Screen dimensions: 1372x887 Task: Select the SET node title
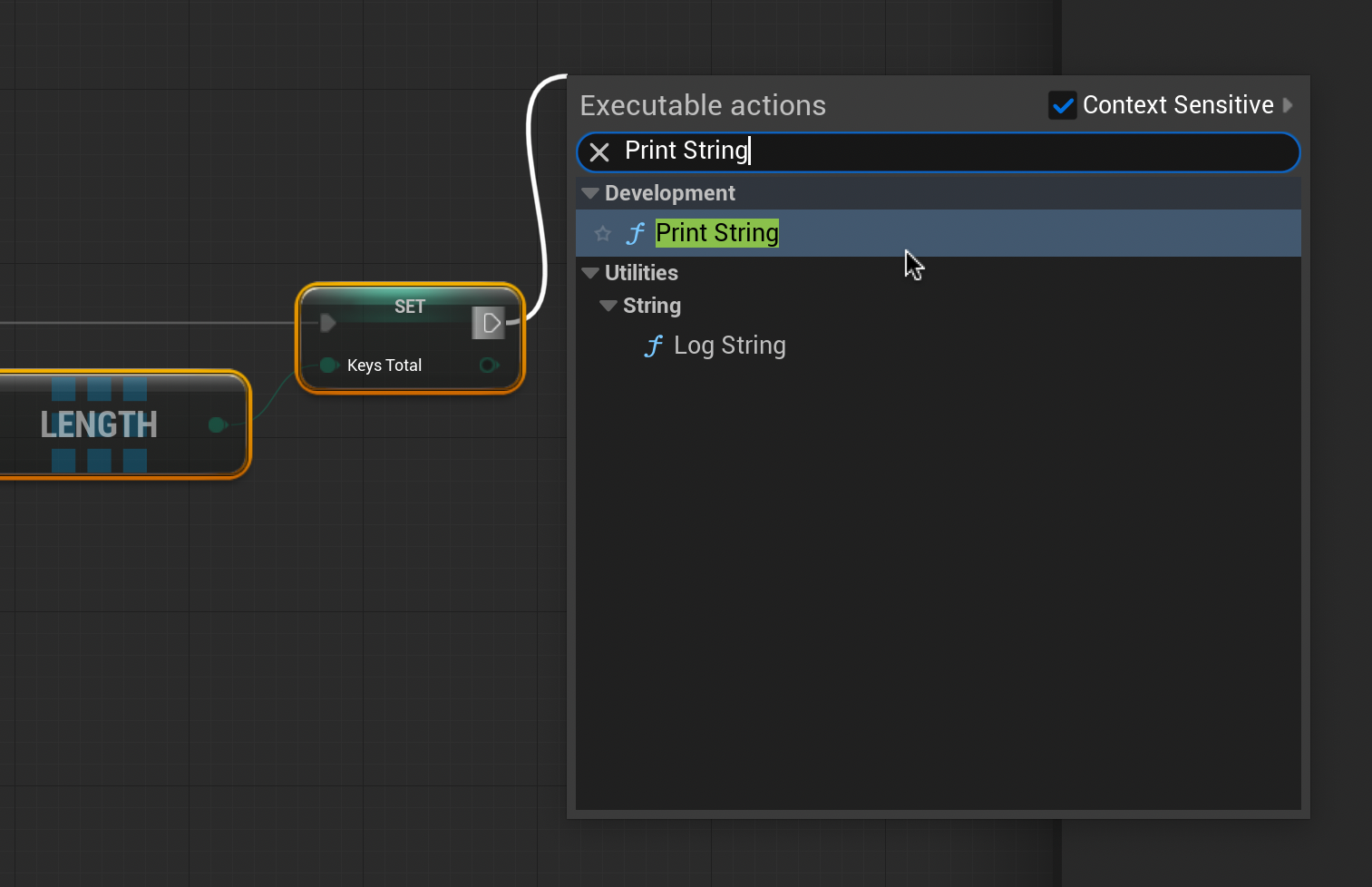(x=409, y=307)
